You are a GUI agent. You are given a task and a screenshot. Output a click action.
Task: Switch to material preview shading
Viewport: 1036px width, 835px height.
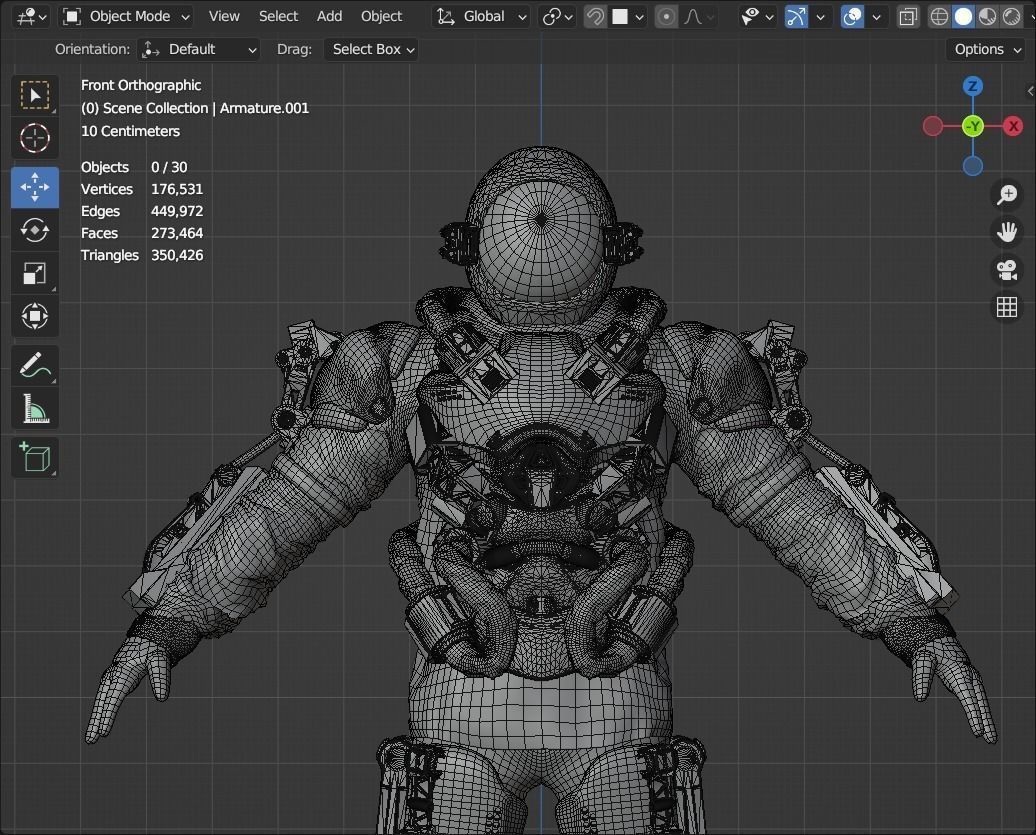click(987, 17)
